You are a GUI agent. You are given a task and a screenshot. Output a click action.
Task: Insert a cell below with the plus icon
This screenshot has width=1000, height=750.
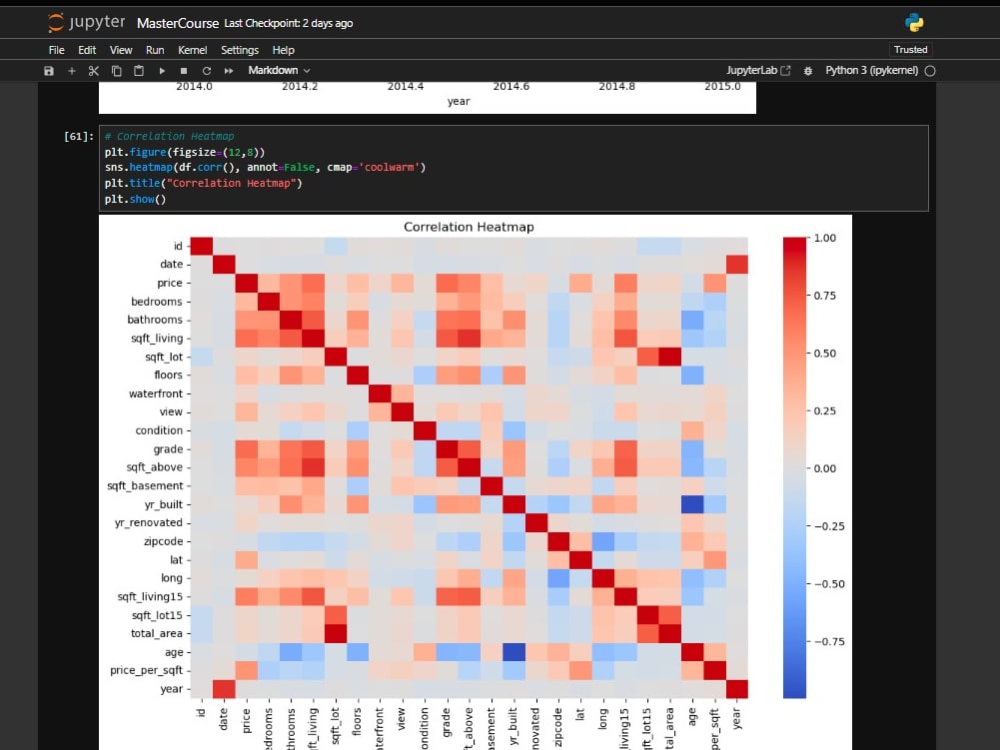[71, 71]
